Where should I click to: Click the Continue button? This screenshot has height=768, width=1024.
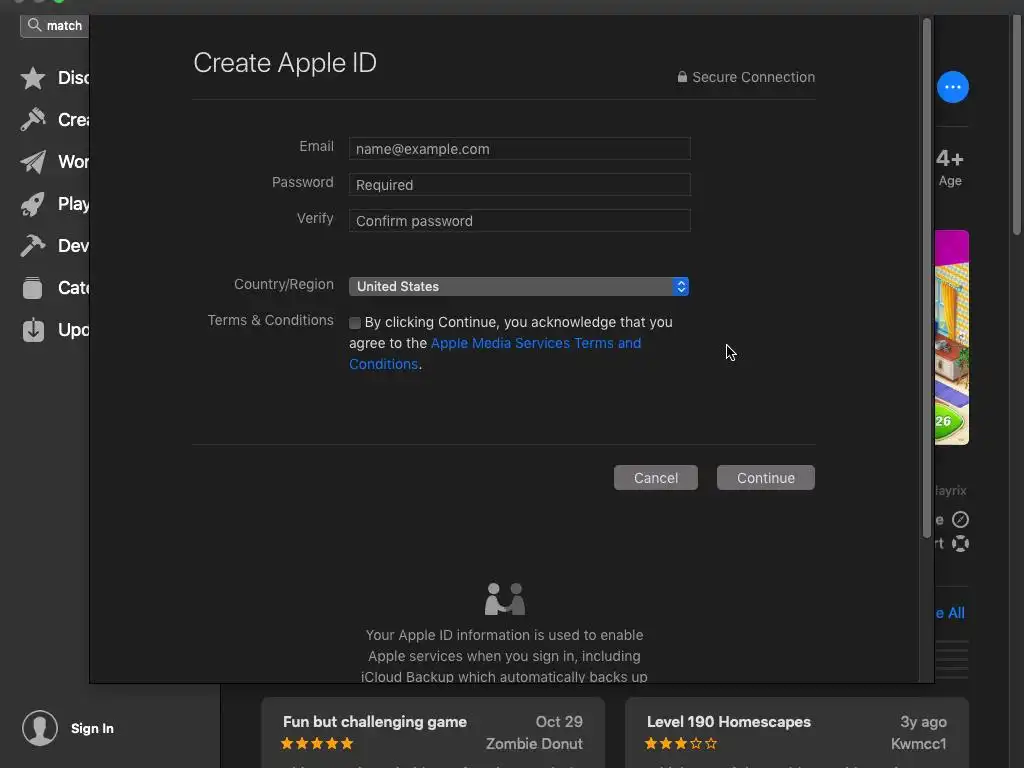(x=765, y=477)
